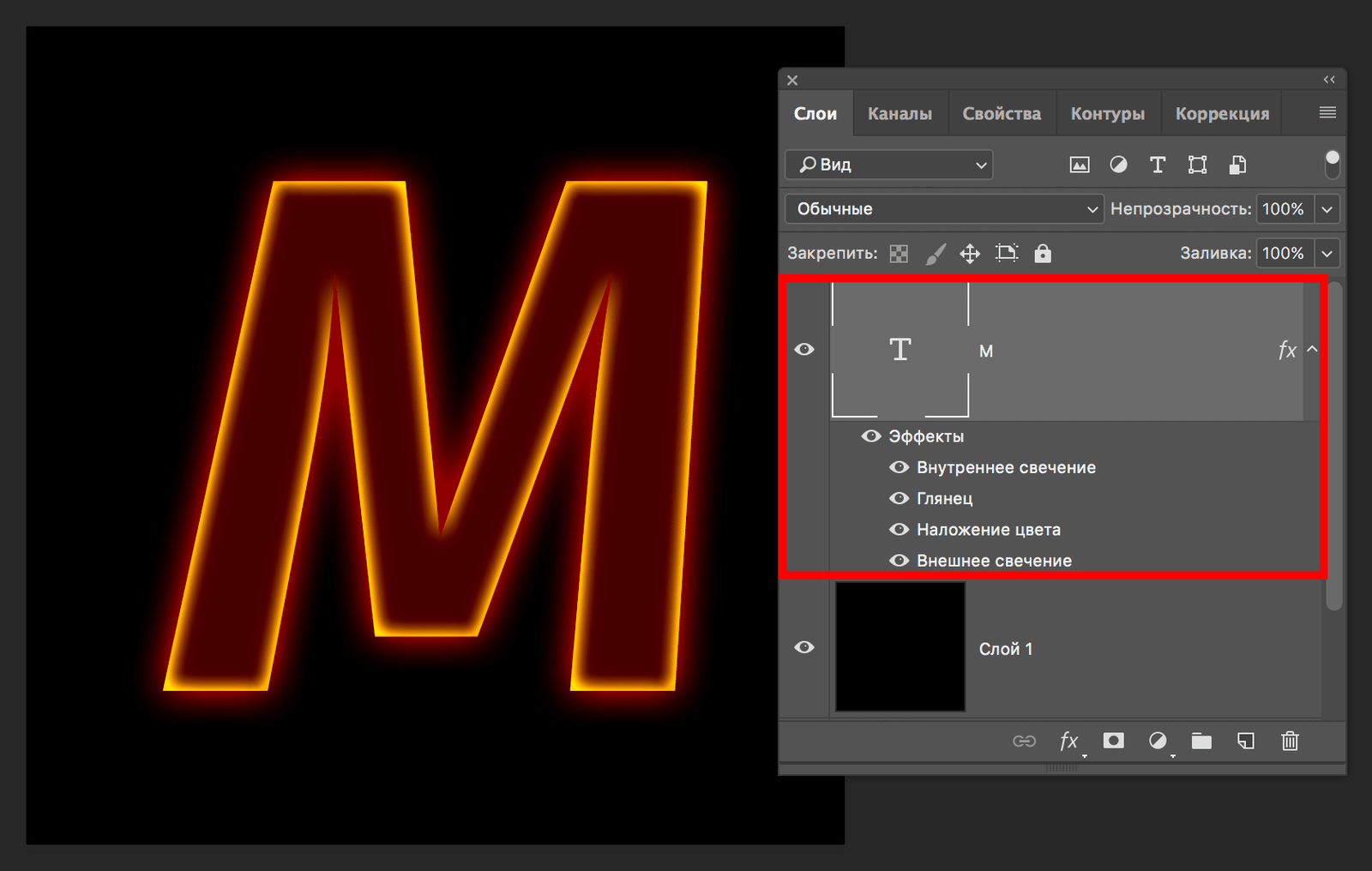Hide the Слой 1 layer
Viewport: 1372px width, 871px height.
(x=804, y=647)
